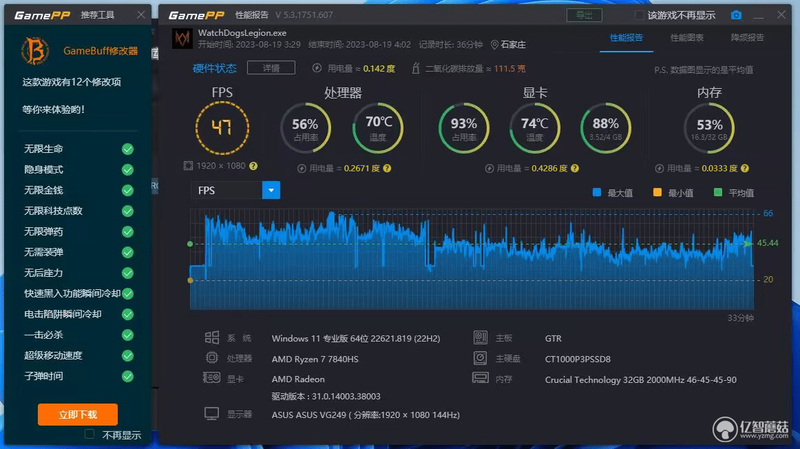Toggle the 隐身模式 green check
Image resolution: width=800 pixels, height=449 pixels.
click(128, 170)
